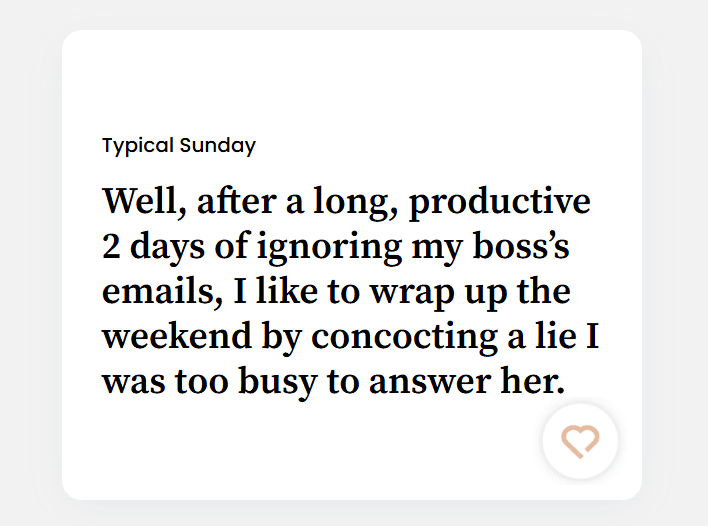Viewport: 708px width, 526px height.
Task: Click the word 'Typical' in the title
Action: click(x=138, y=146)
